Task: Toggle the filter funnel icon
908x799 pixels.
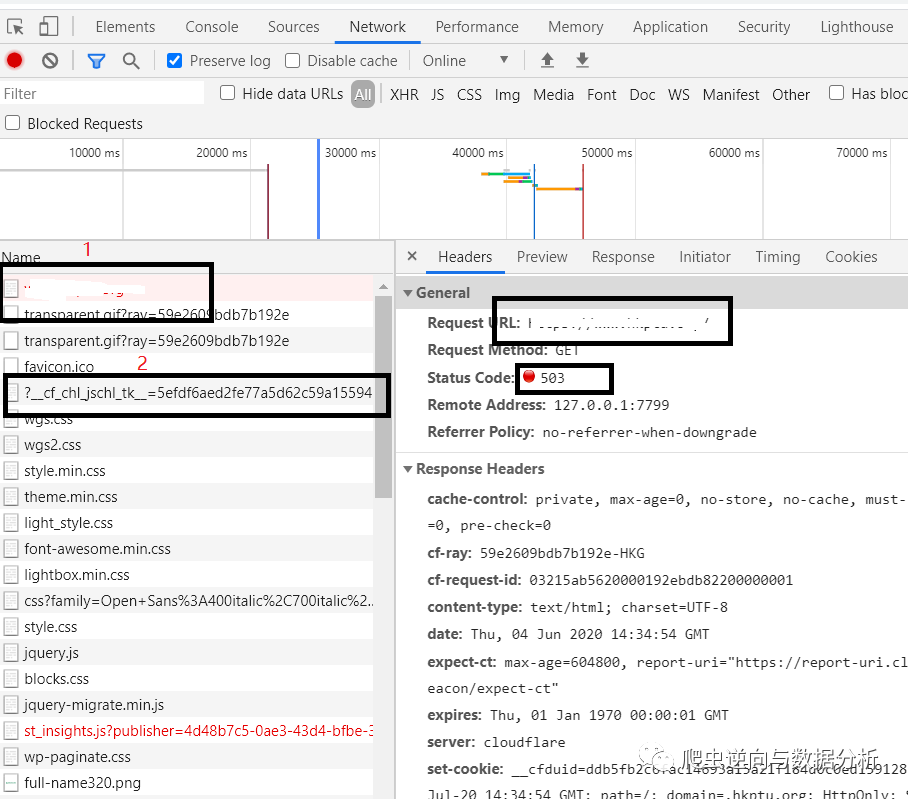Action: pyautogui.click(x=96, y=61)
